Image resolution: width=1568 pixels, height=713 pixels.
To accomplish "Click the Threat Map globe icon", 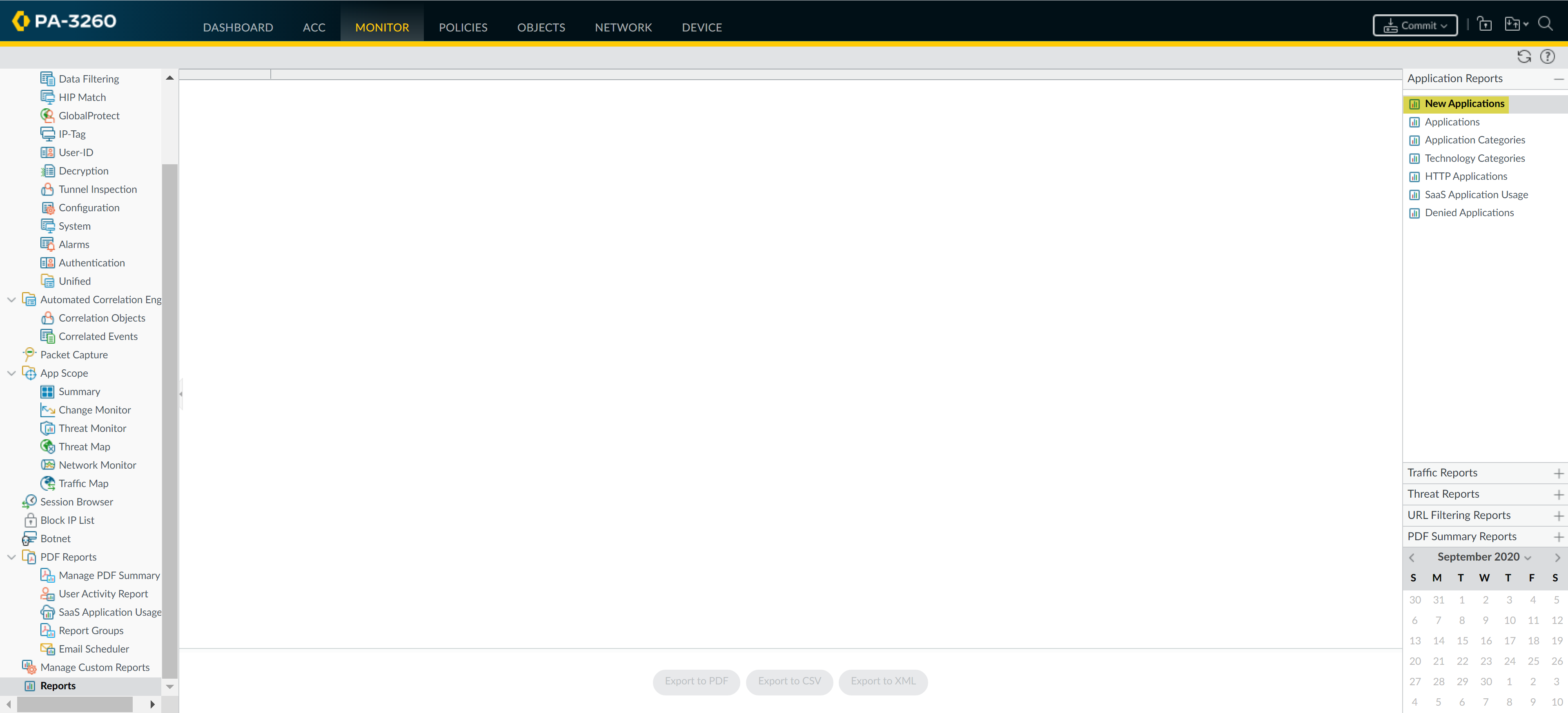I will click(47, 446).
